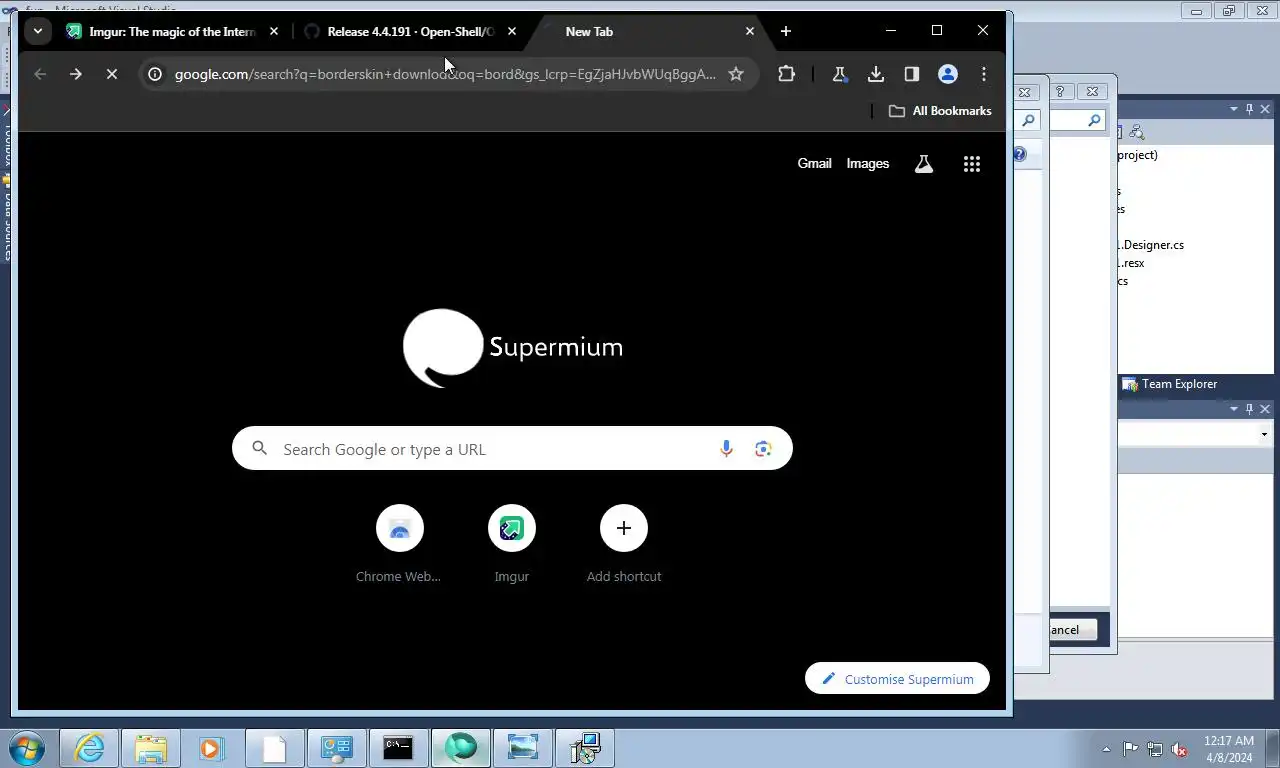Start a voice search with the microphone
Screen dimensions: 1280x768
pyautogui.click(x=727, y=449)
